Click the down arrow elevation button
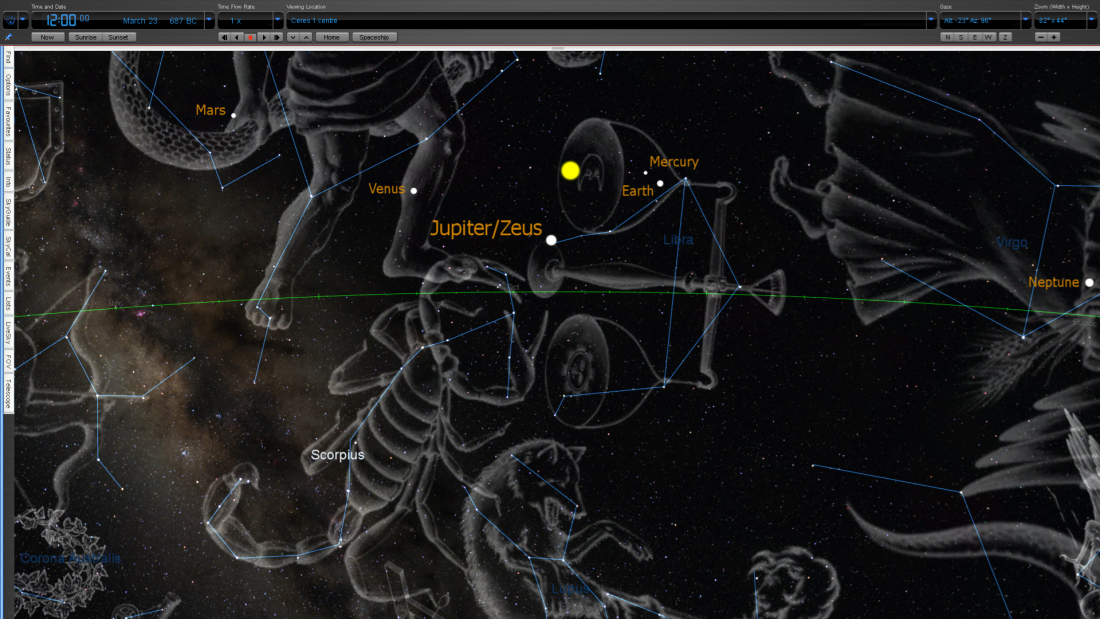 (x=293, y=37)
